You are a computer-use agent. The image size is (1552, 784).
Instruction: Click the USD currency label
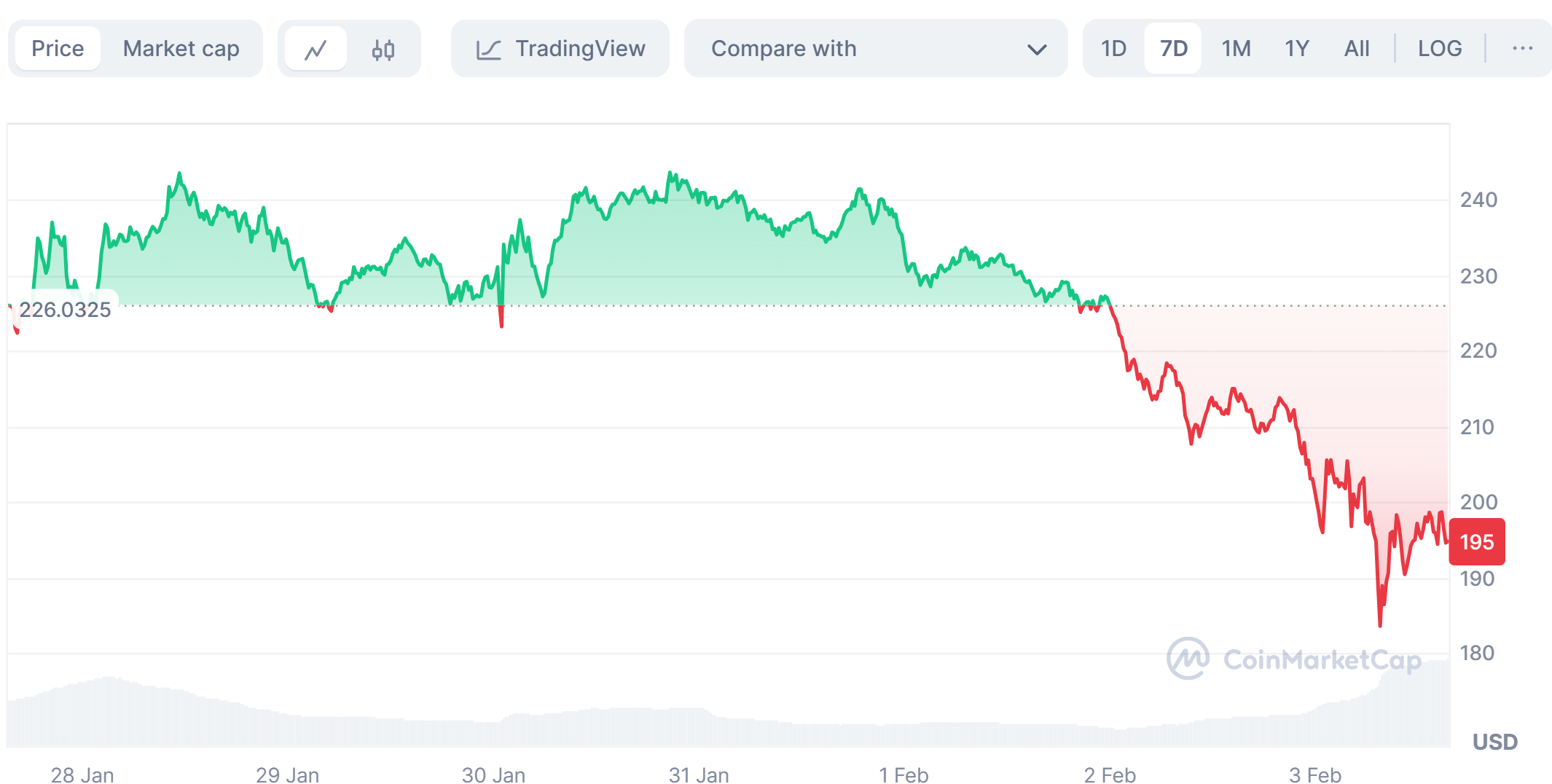[x=1494, y=742]
